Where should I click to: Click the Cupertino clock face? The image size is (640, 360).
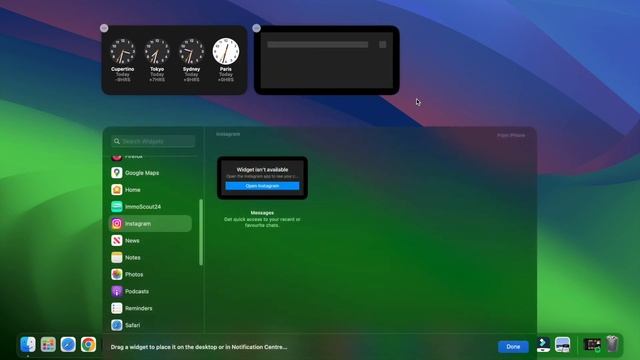(x=122, y=51)
